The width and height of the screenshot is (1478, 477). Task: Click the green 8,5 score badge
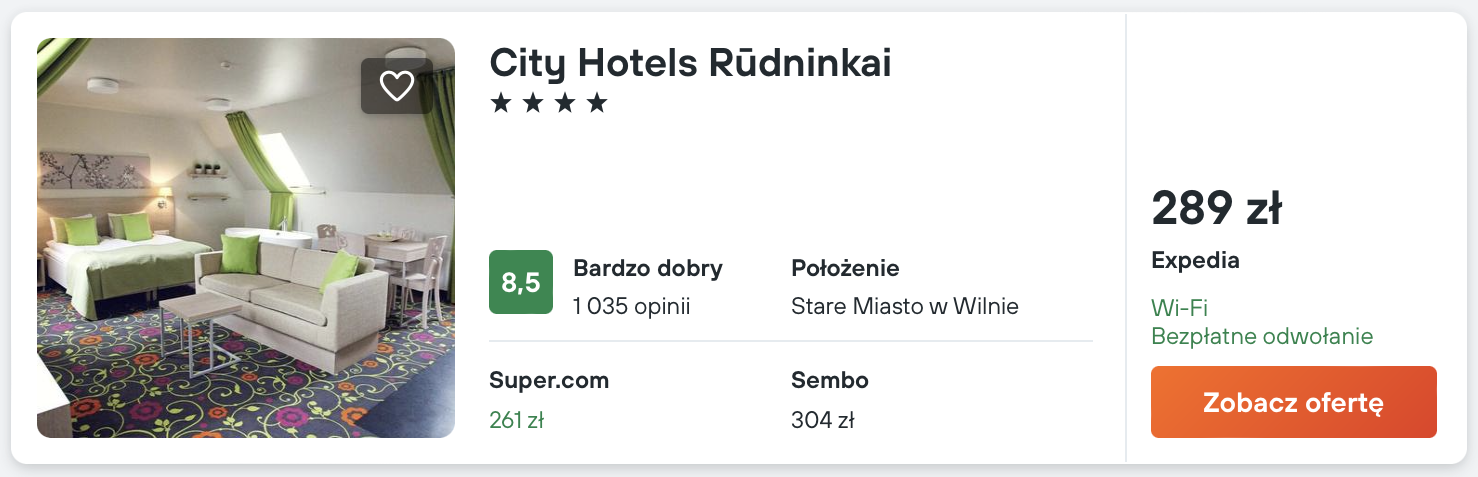click(x=520, y=282)
